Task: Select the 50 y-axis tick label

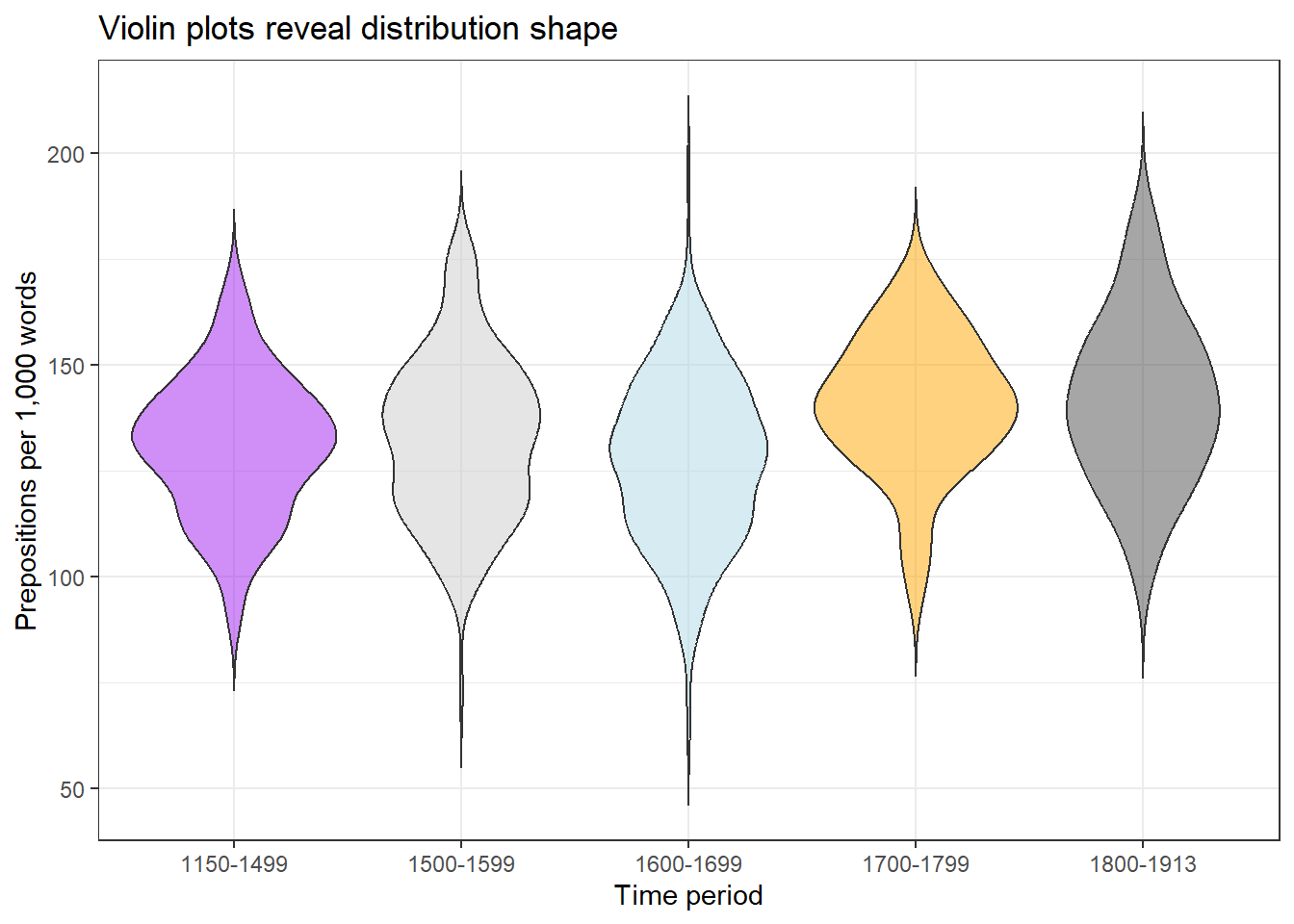Action: click(72, 789)
